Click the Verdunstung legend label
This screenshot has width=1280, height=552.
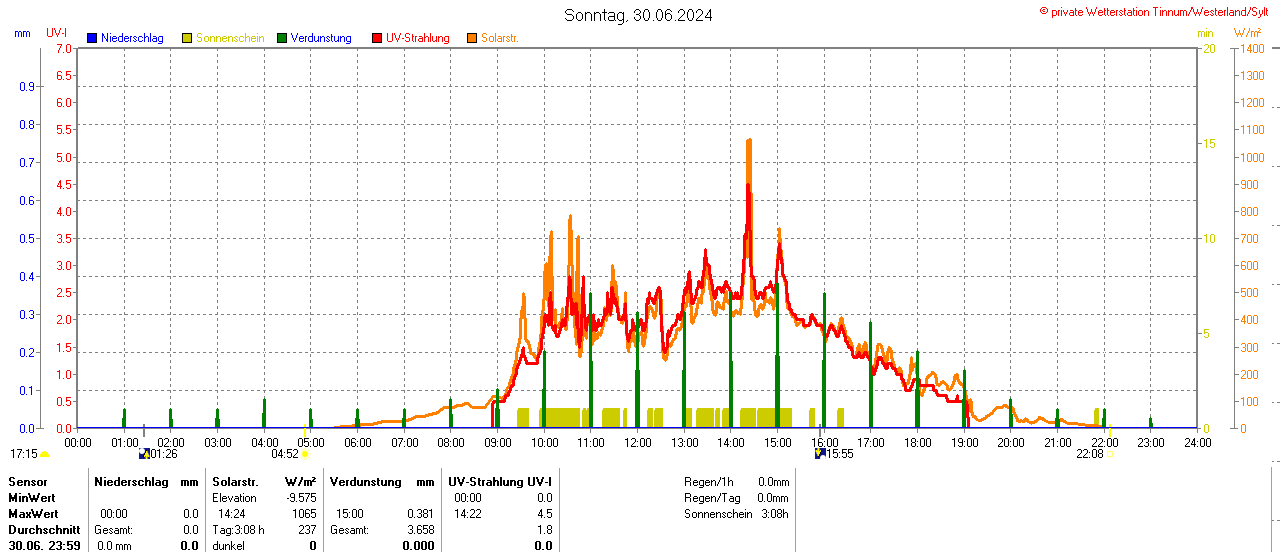pyautogui.click(x=322, y=38)
